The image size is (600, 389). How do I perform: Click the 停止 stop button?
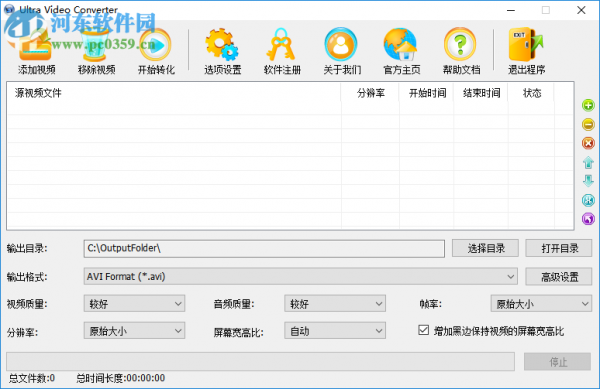point(558,361)
